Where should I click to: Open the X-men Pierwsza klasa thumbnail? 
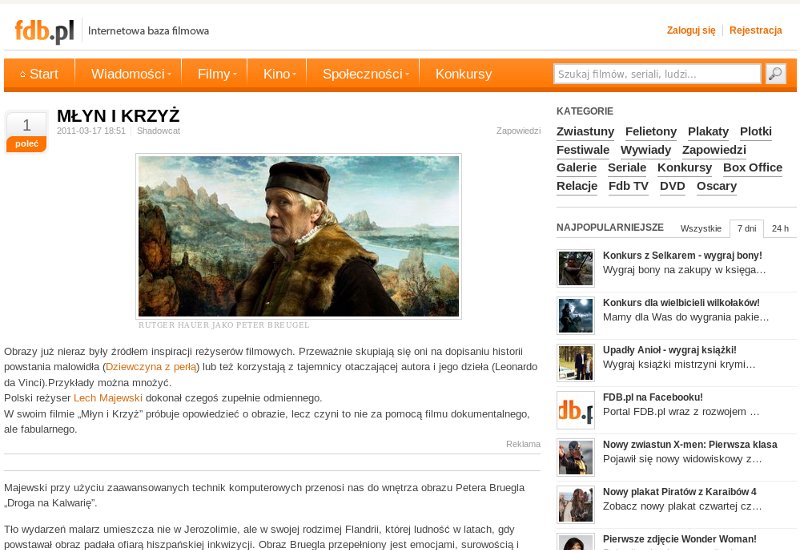576,458
